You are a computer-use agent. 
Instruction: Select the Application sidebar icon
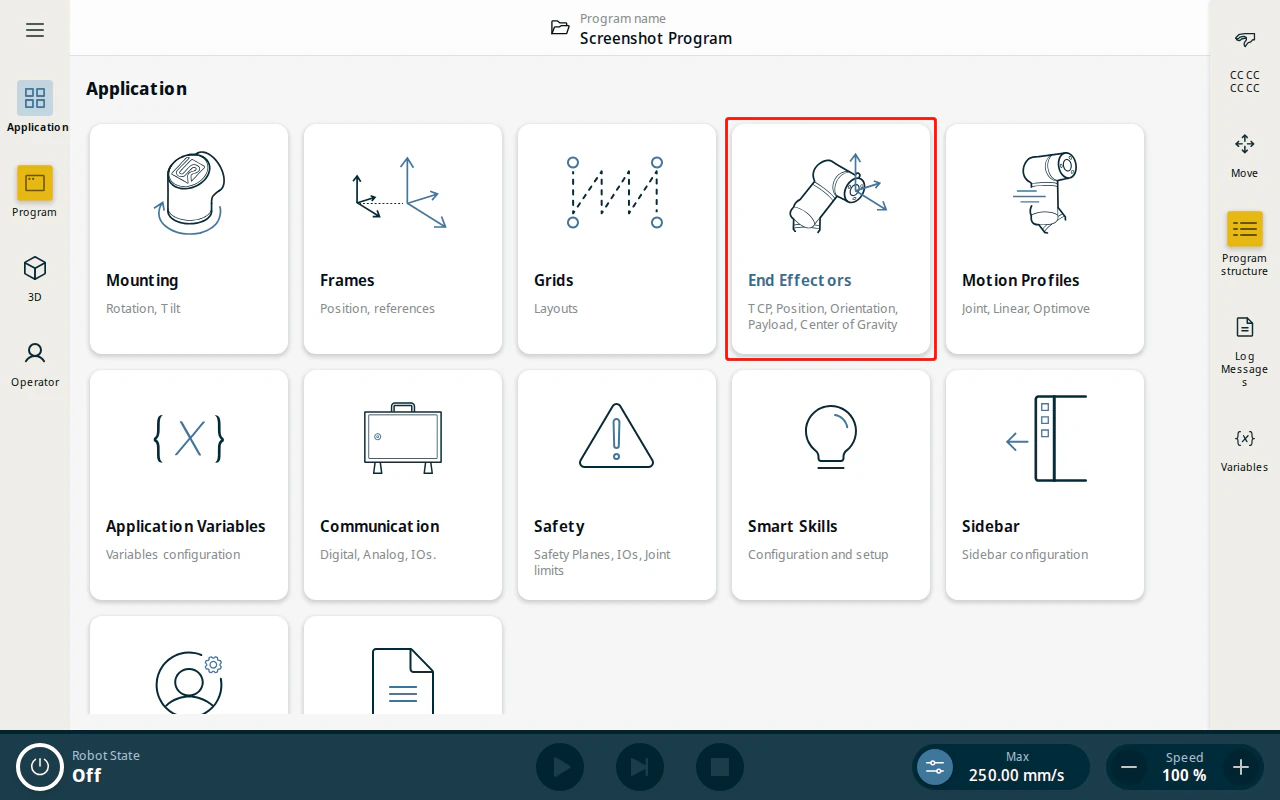(x=35, y=98)
